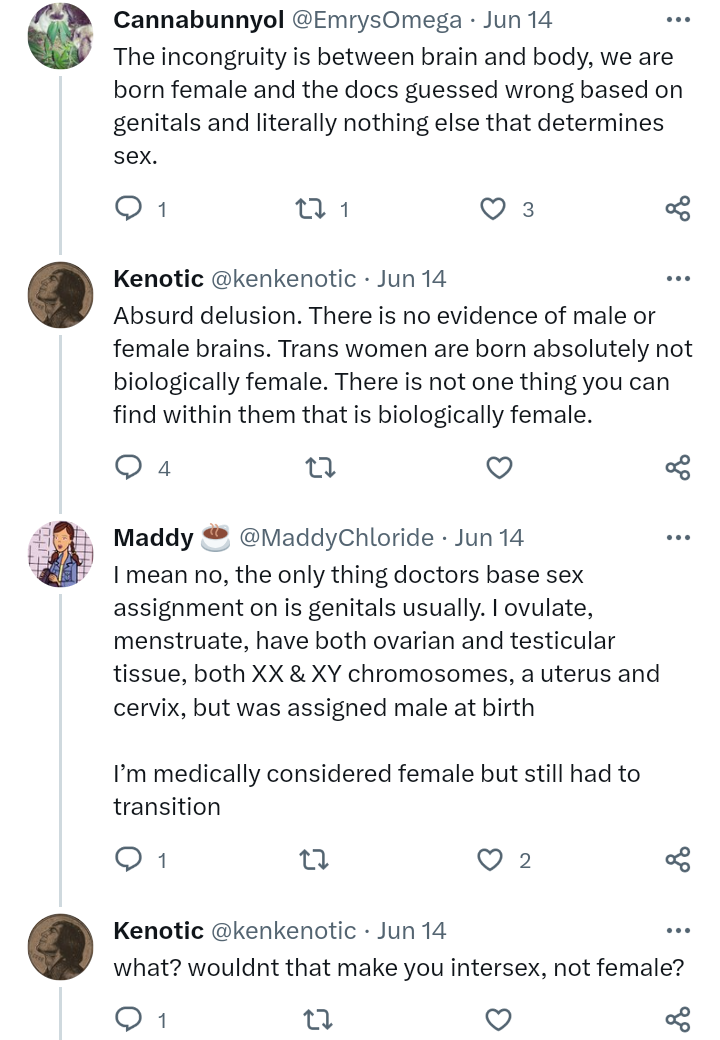
Task: Retweet Maddy's tweet
Action: 315,859
